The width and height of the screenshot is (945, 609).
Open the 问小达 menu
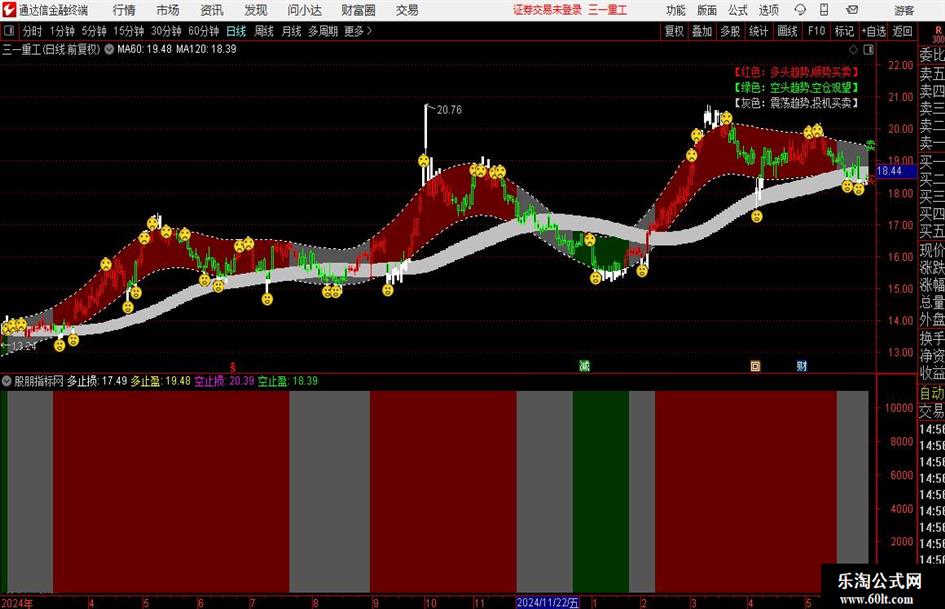coord(304,10)
